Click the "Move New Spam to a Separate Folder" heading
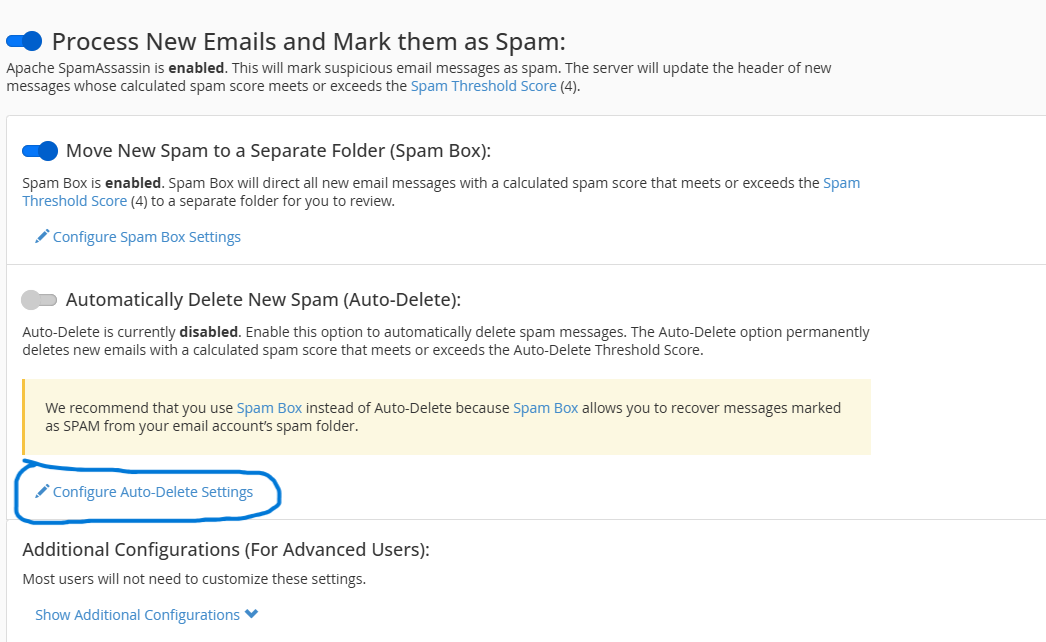The image size is (1046, 642). (x=278, y=152)
